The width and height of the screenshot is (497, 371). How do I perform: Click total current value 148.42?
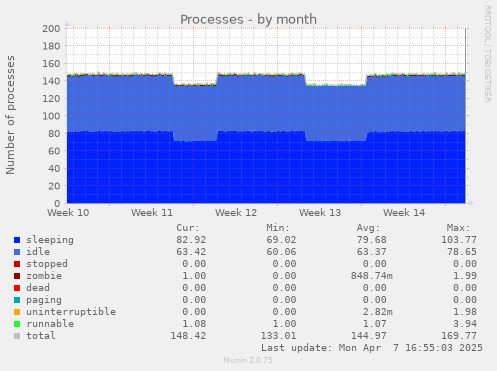188,336
